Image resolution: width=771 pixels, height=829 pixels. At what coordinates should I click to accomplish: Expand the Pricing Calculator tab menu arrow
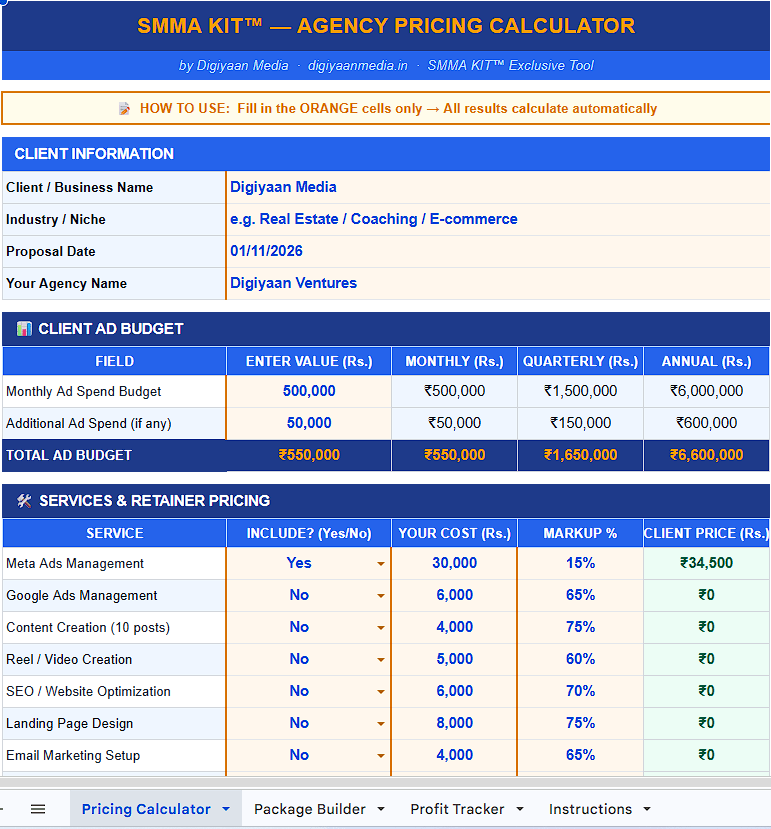coord(226,809)
